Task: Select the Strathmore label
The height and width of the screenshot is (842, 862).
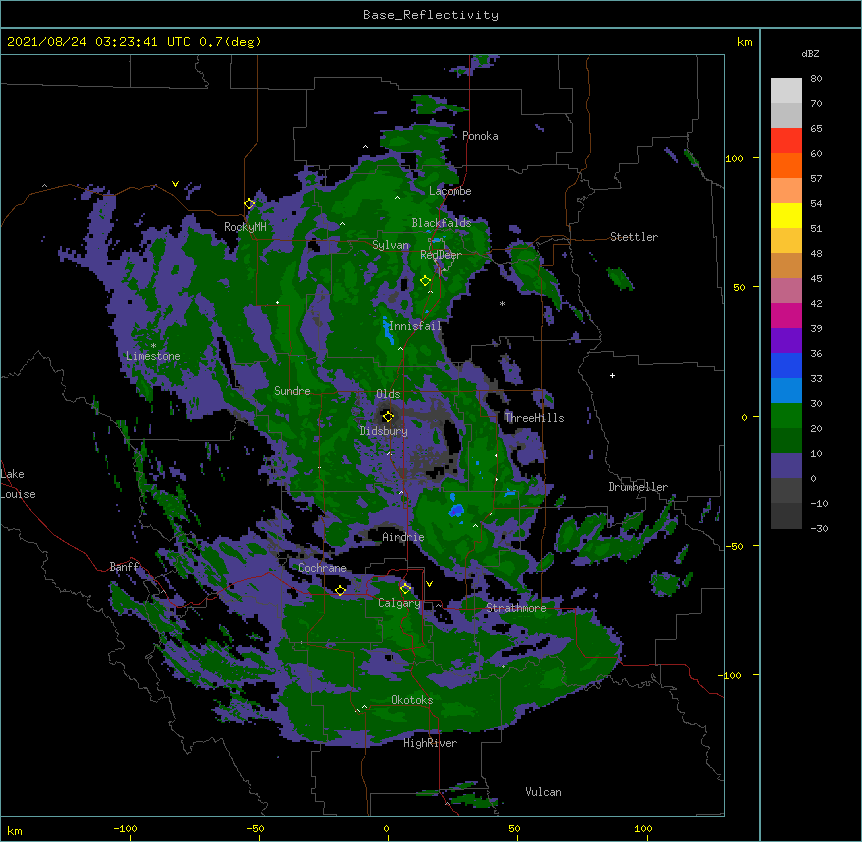Action: click(516, 608)
